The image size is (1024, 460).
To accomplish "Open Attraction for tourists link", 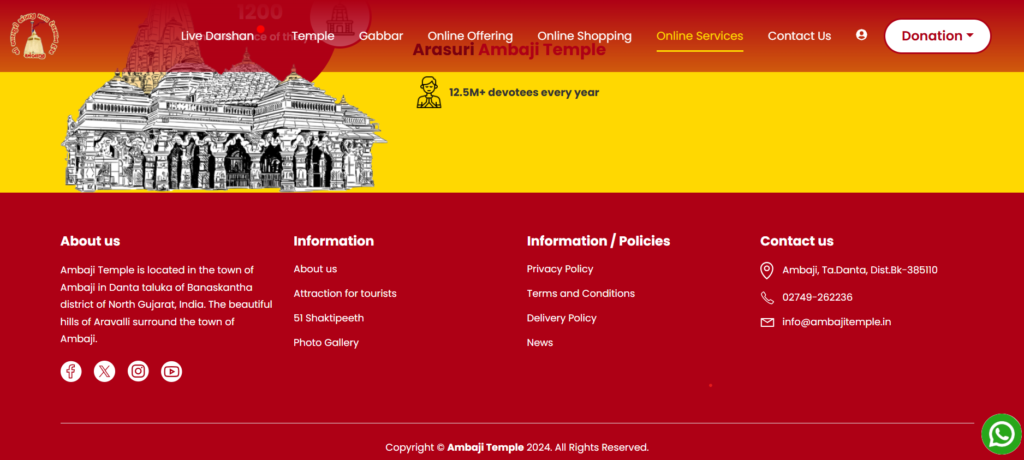I will click(345, 293).
